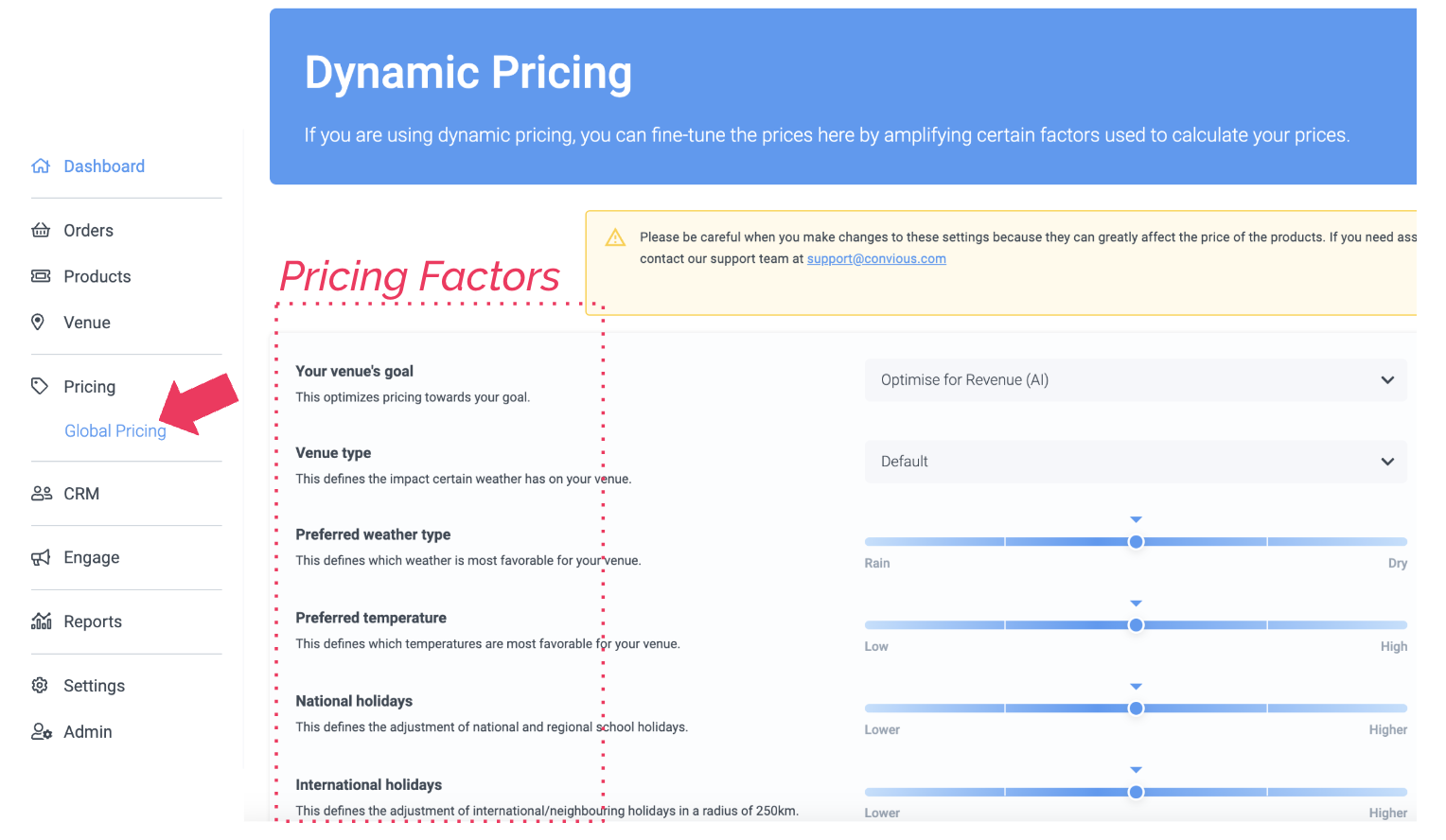Screen dimensions: 1446x840
Task: Expand the Venue type Default dropdown
Action: [1135, 462]
